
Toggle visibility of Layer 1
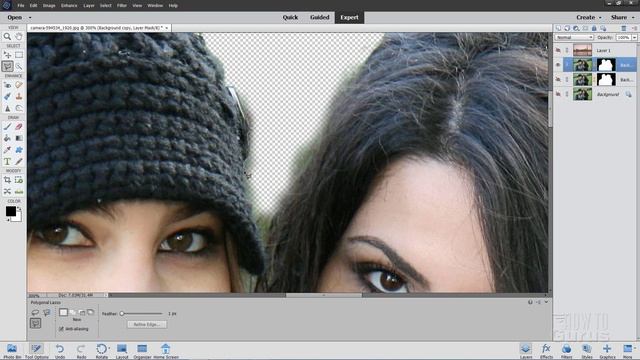point(558,50)
